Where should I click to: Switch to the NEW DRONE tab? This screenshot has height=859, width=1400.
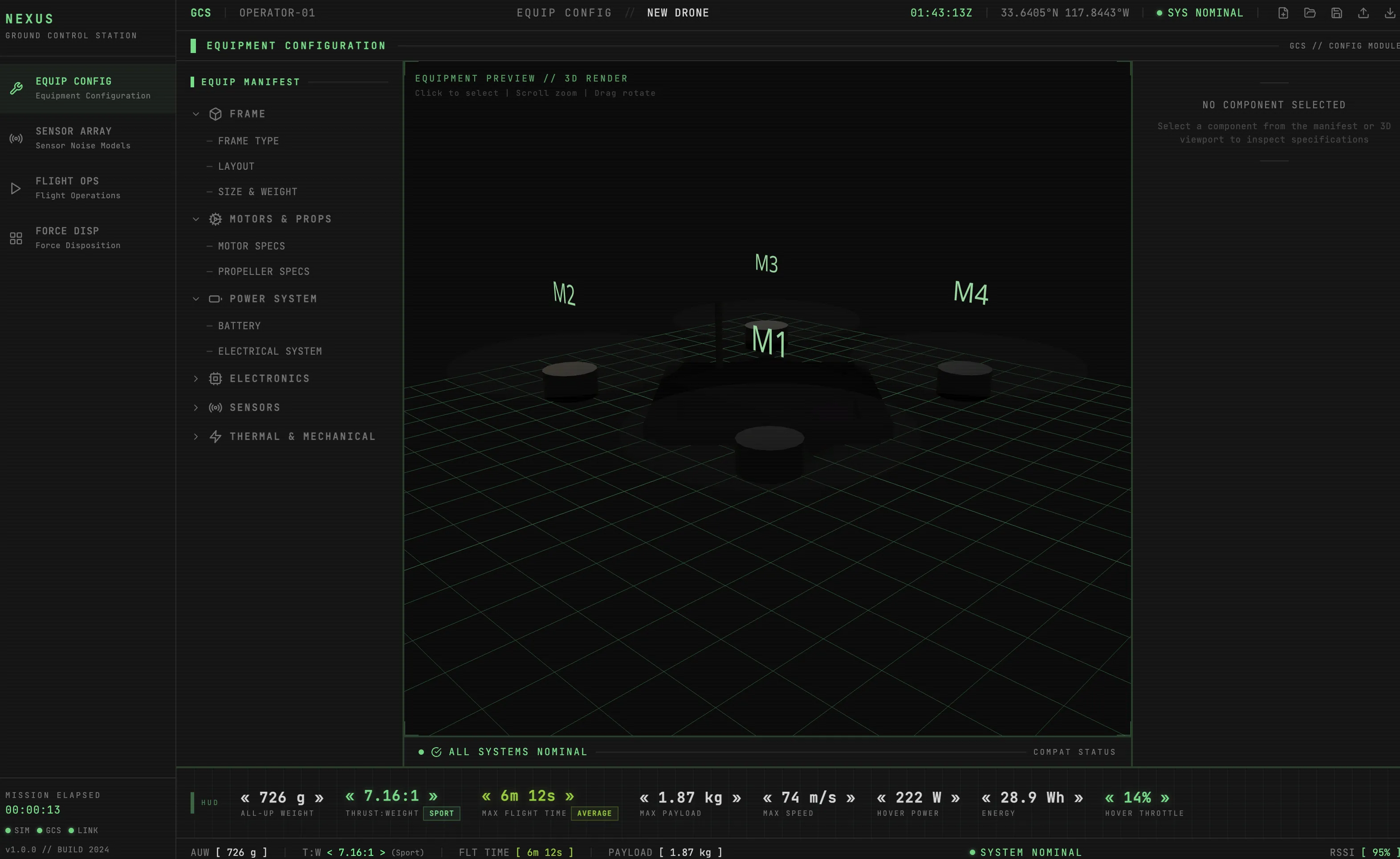(678, 12)
